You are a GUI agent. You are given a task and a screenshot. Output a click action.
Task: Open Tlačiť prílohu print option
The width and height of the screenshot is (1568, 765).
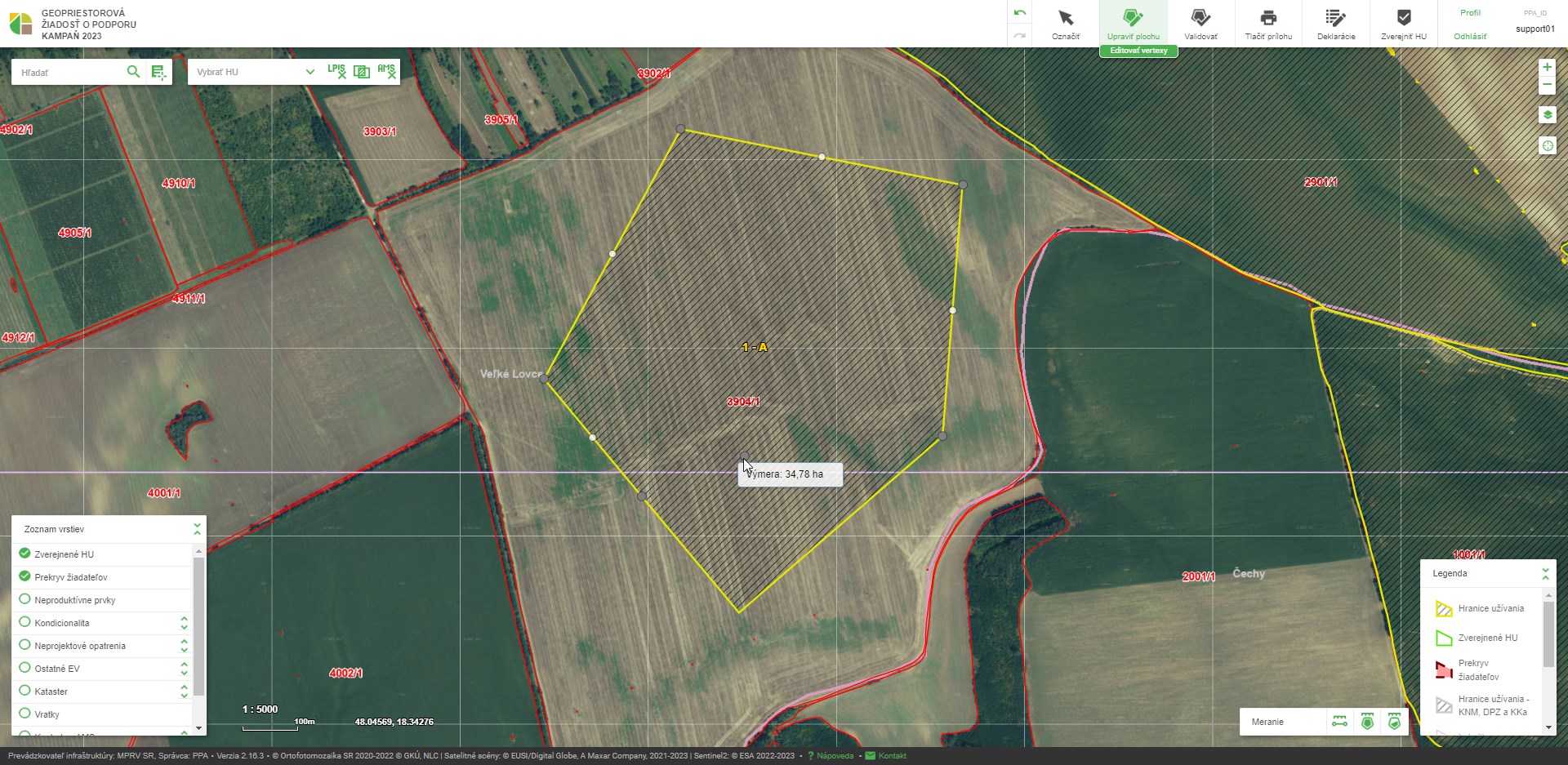coord(1268,24)
